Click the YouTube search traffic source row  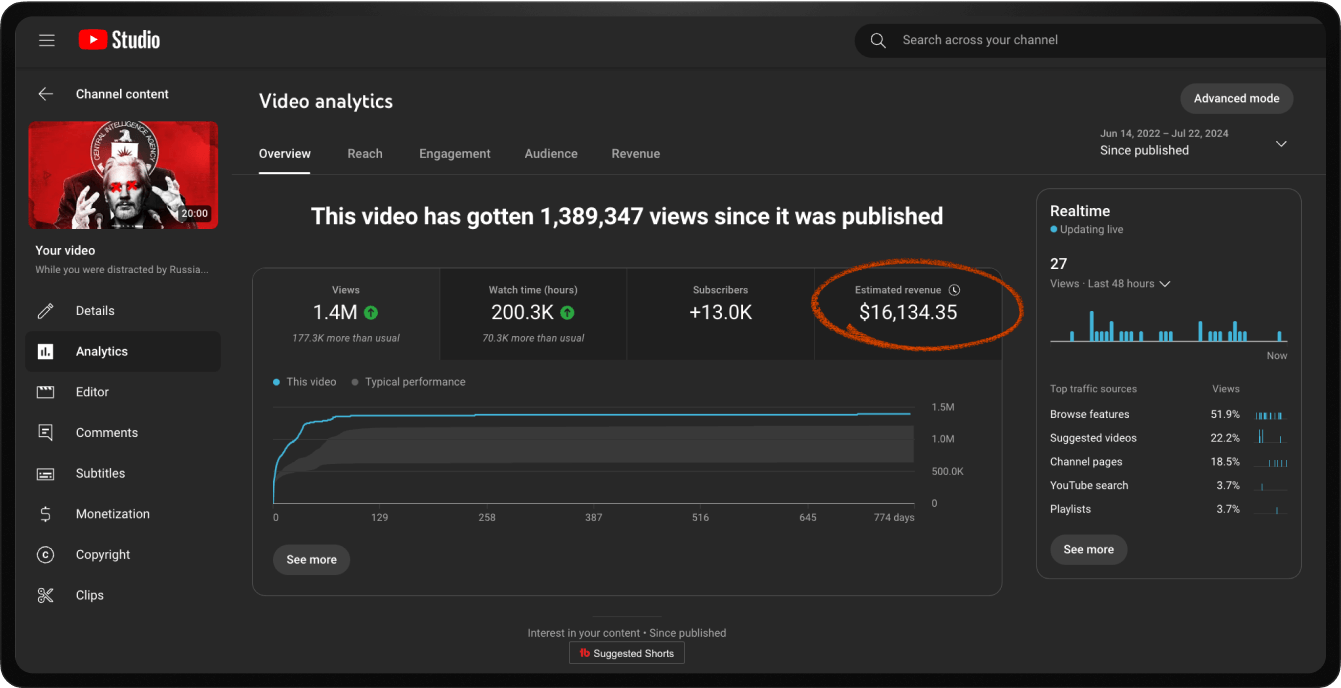pyautogui.click(x=1169, y=485)
